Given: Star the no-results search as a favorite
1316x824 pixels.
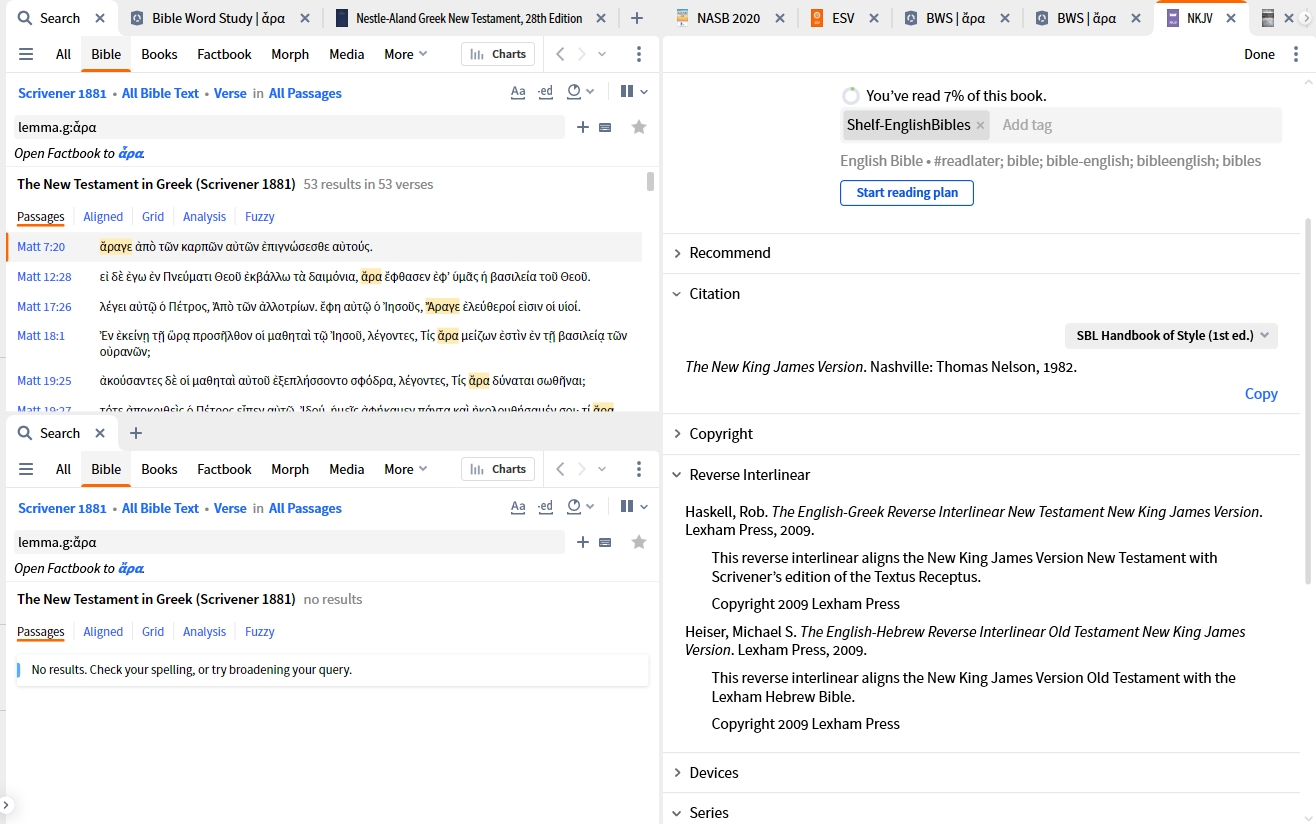Looking at the screenshot, I should point(639,542).
